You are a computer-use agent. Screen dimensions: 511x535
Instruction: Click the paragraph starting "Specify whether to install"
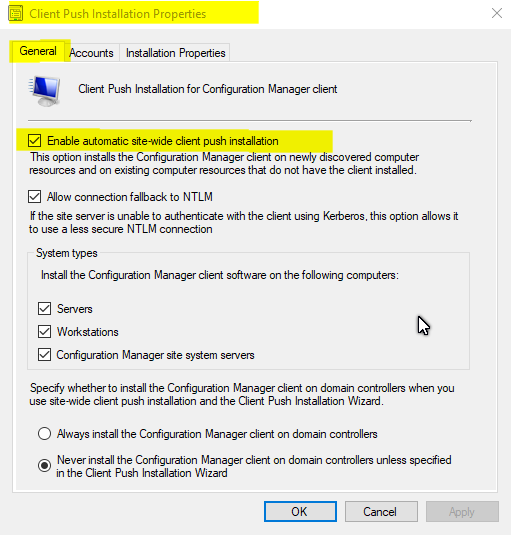(242, 394)
